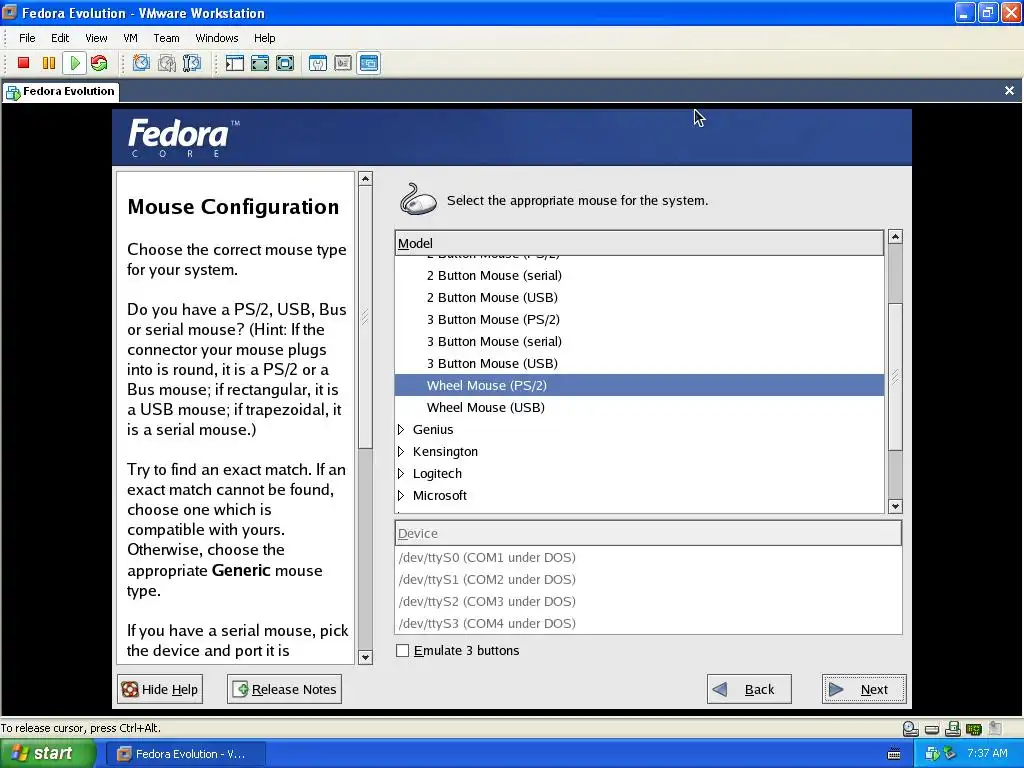Select Wheel Mouse (USB) entry
Viewport: 1024px width, 768px height.
(x=639, y=408)
